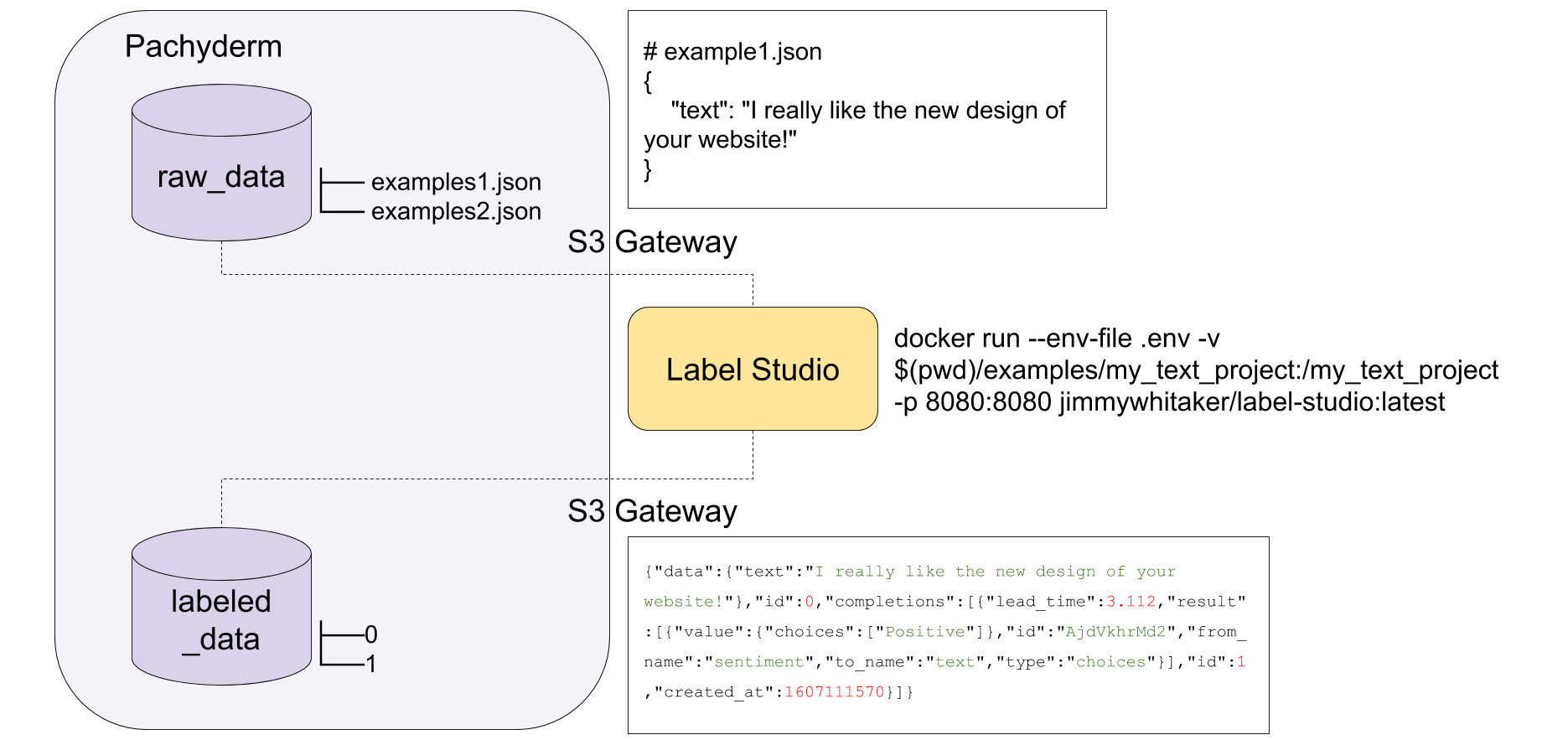Click the lower S3 Gateway label
Viewport: 1568px width, 740px height.
[x=652, y=511]
